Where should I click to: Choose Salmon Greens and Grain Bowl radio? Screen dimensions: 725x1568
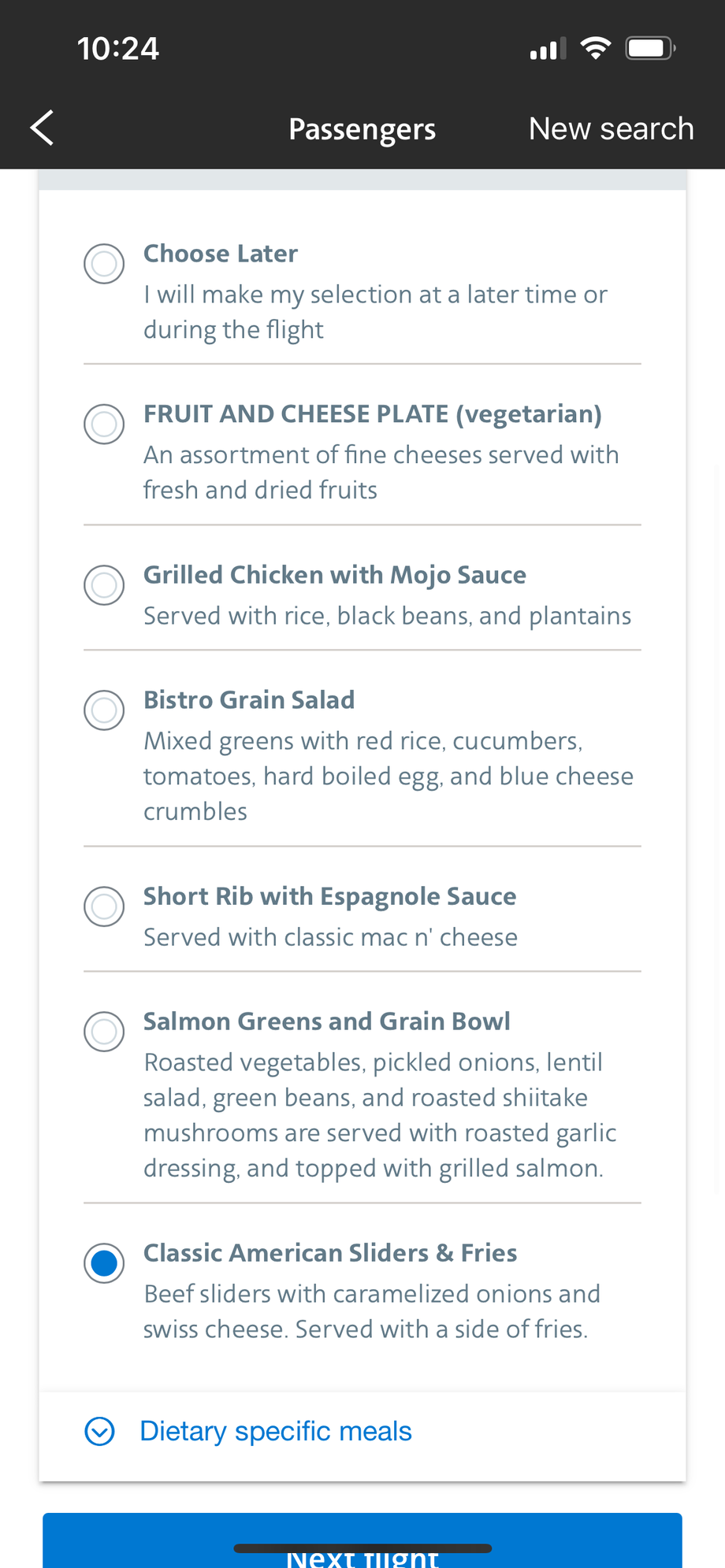pyautogui.click(x=104, y=1032)
